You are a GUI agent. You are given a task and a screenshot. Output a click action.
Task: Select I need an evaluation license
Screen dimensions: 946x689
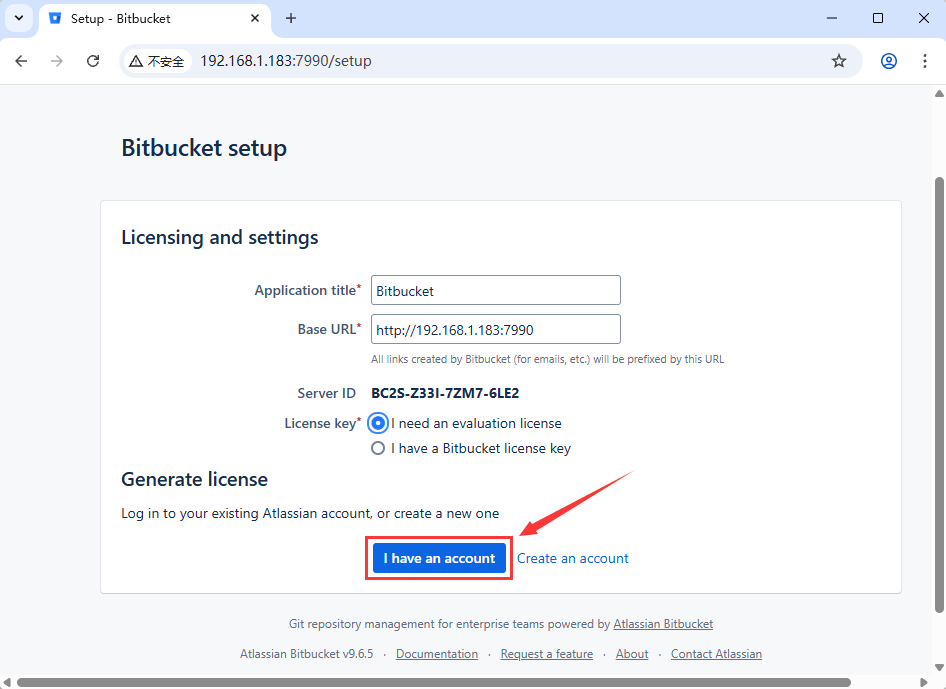click(x=378, y=424)
